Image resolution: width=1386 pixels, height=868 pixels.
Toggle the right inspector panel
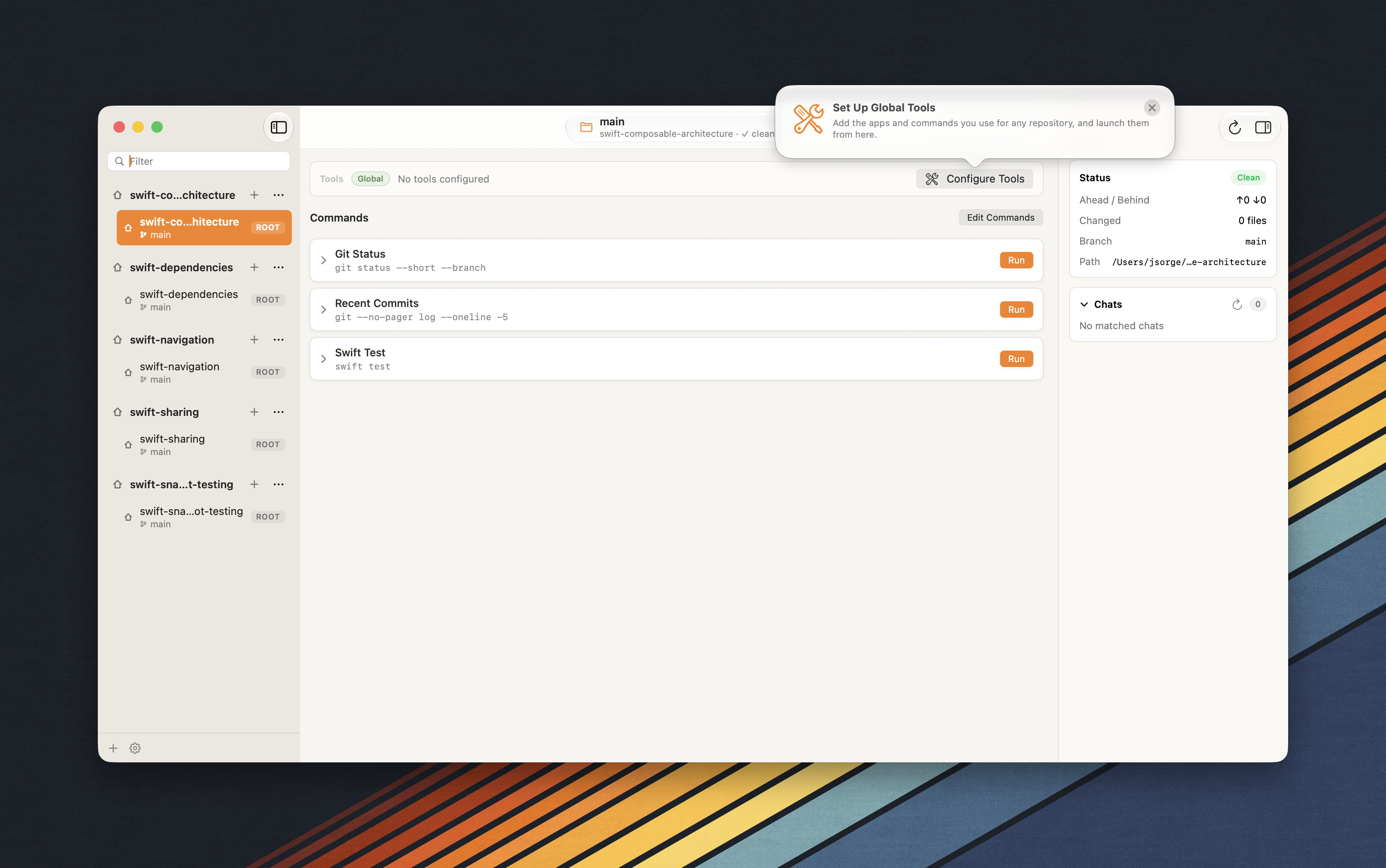[1263, 127]
